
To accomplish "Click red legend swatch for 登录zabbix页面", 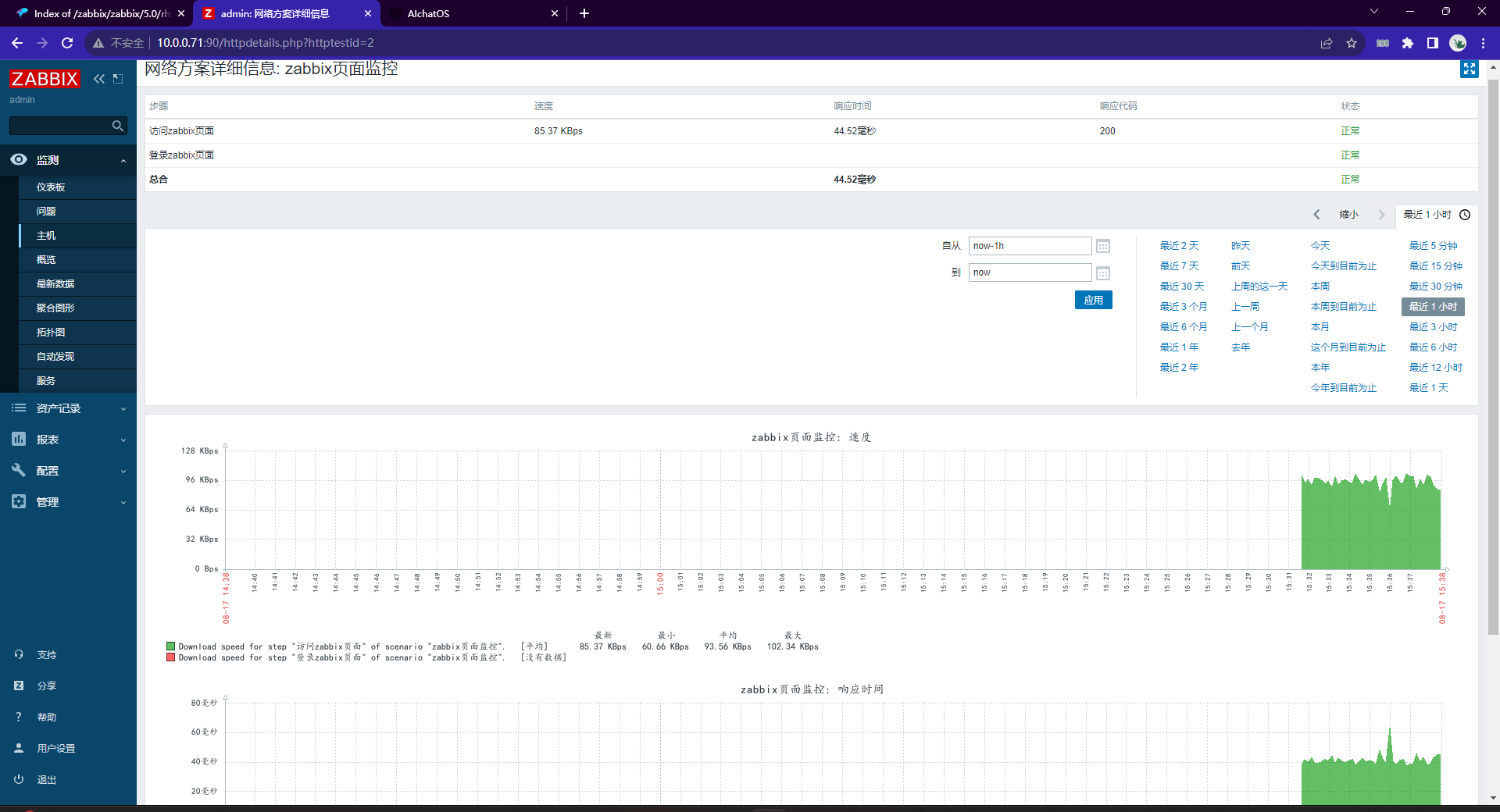I will pos(170,657).
